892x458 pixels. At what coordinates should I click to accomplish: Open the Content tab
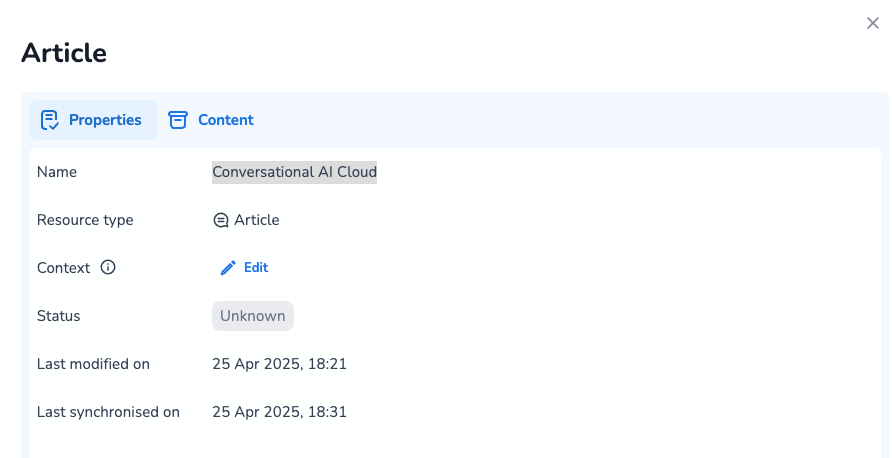coord(225,120)
